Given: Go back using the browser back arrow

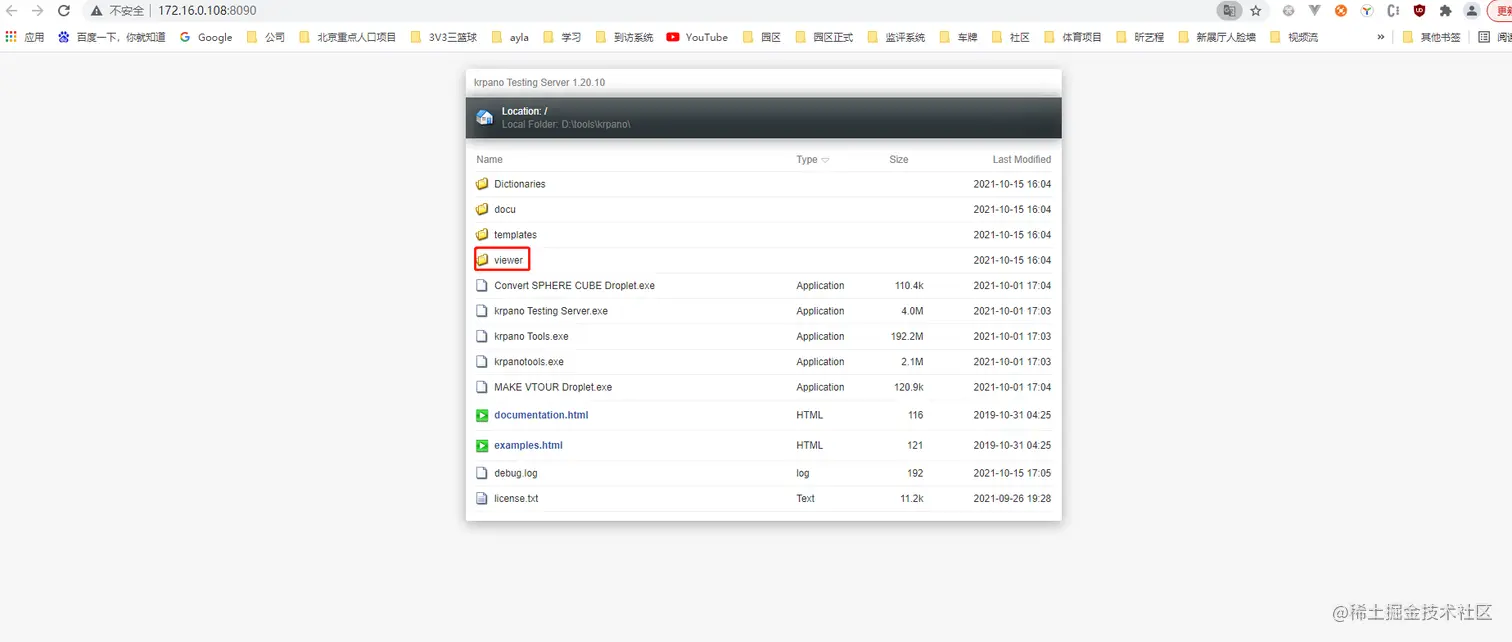Looking at the screenshot, I should (x=12, y=11).
